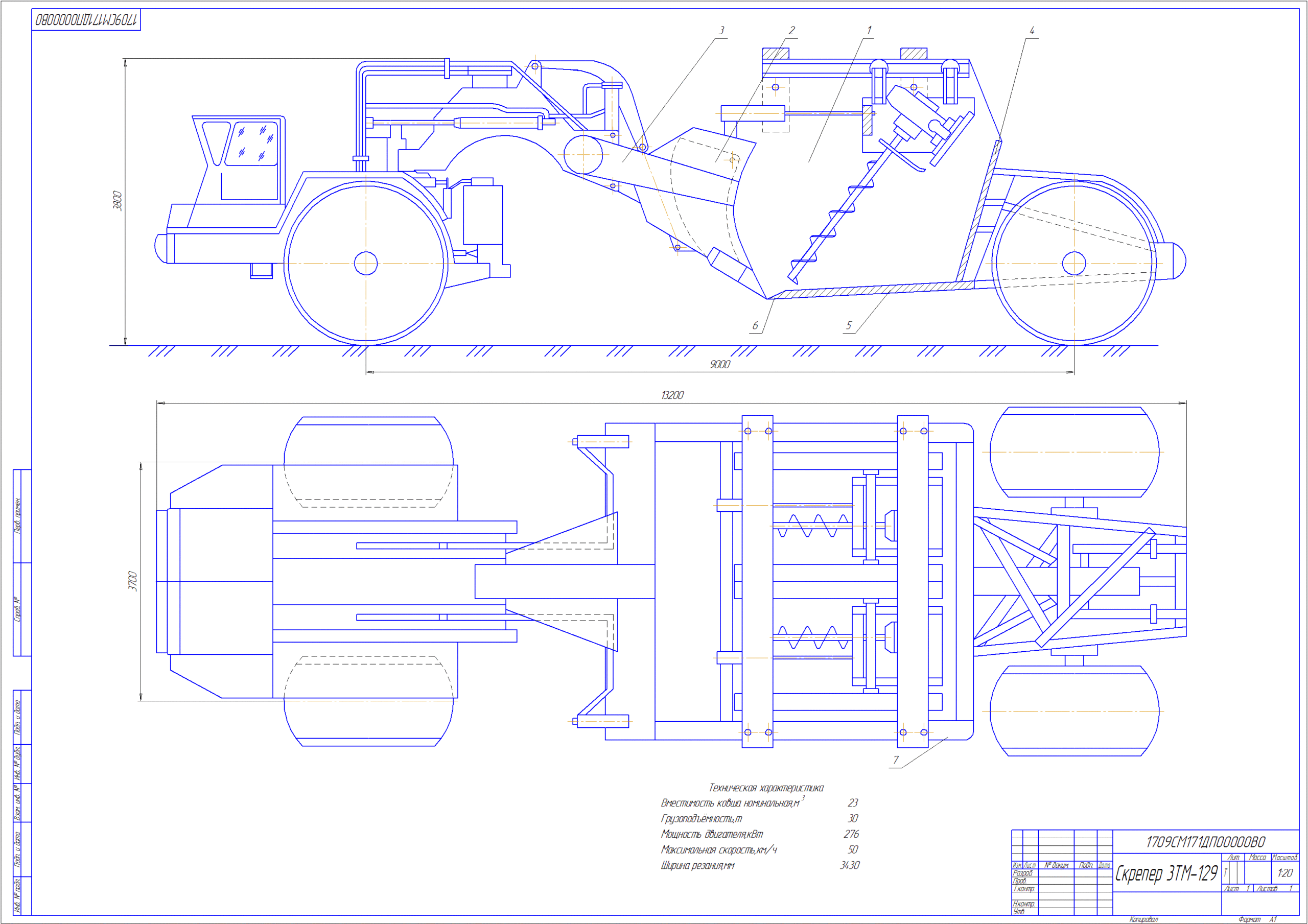
Task: Click the 'Техническая характеристика' heading
Action: (766, 788)
